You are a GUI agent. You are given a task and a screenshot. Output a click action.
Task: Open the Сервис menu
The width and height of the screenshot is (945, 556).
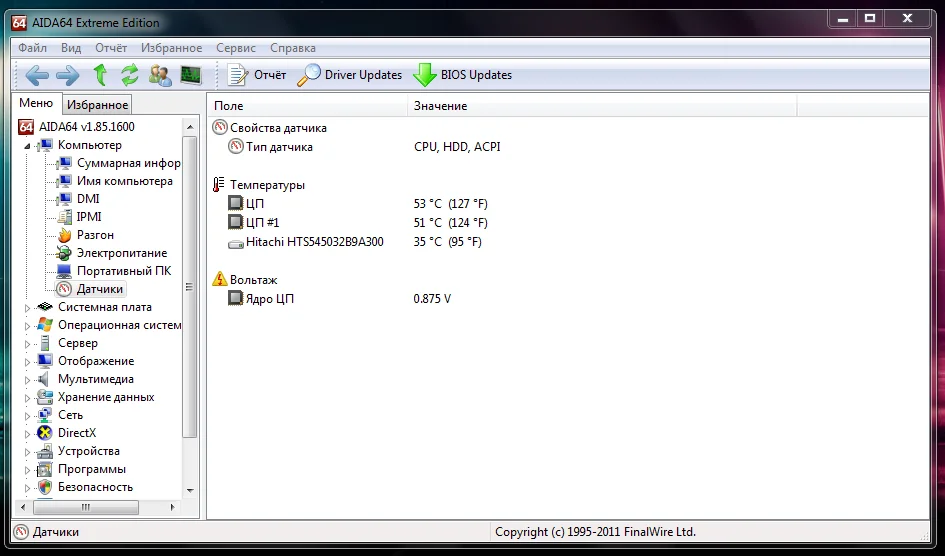[236, 48]
